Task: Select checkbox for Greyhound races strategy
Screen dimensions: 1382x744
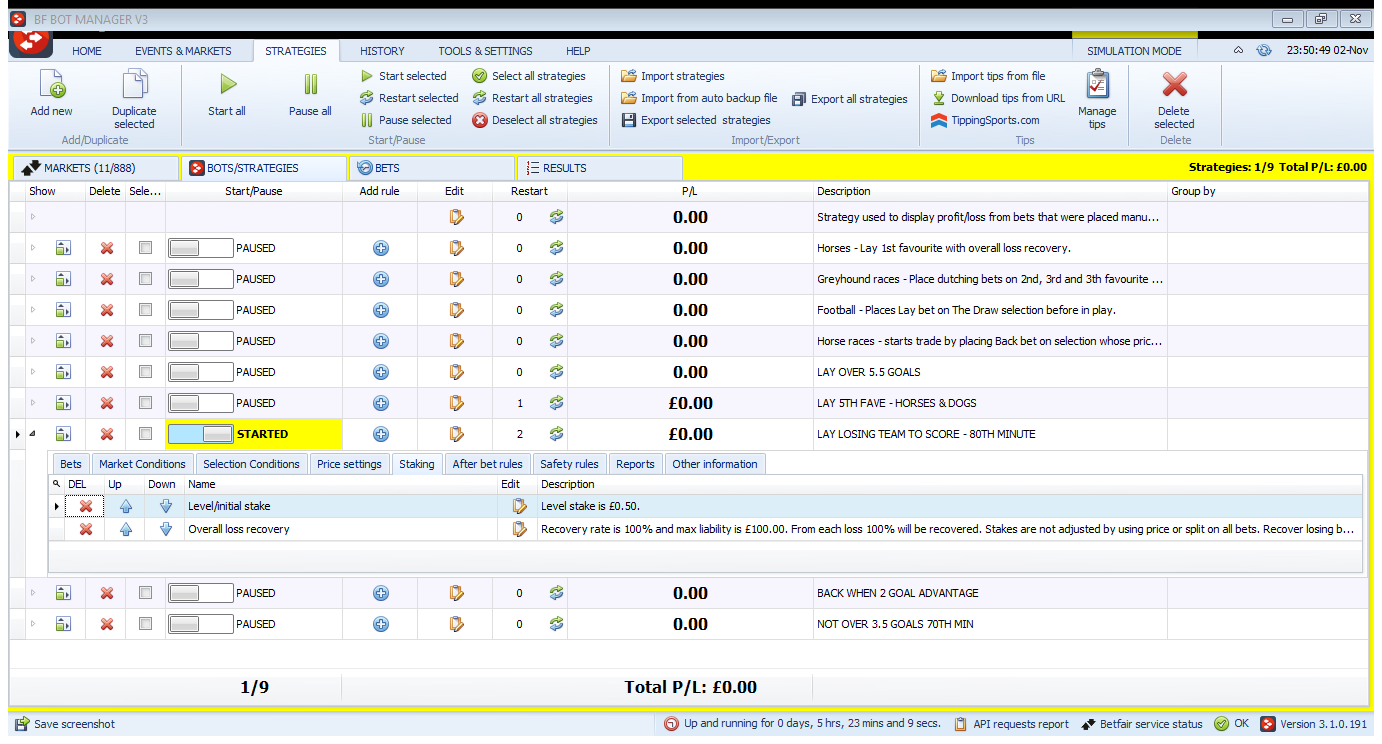Action: [x=146, y=279]
